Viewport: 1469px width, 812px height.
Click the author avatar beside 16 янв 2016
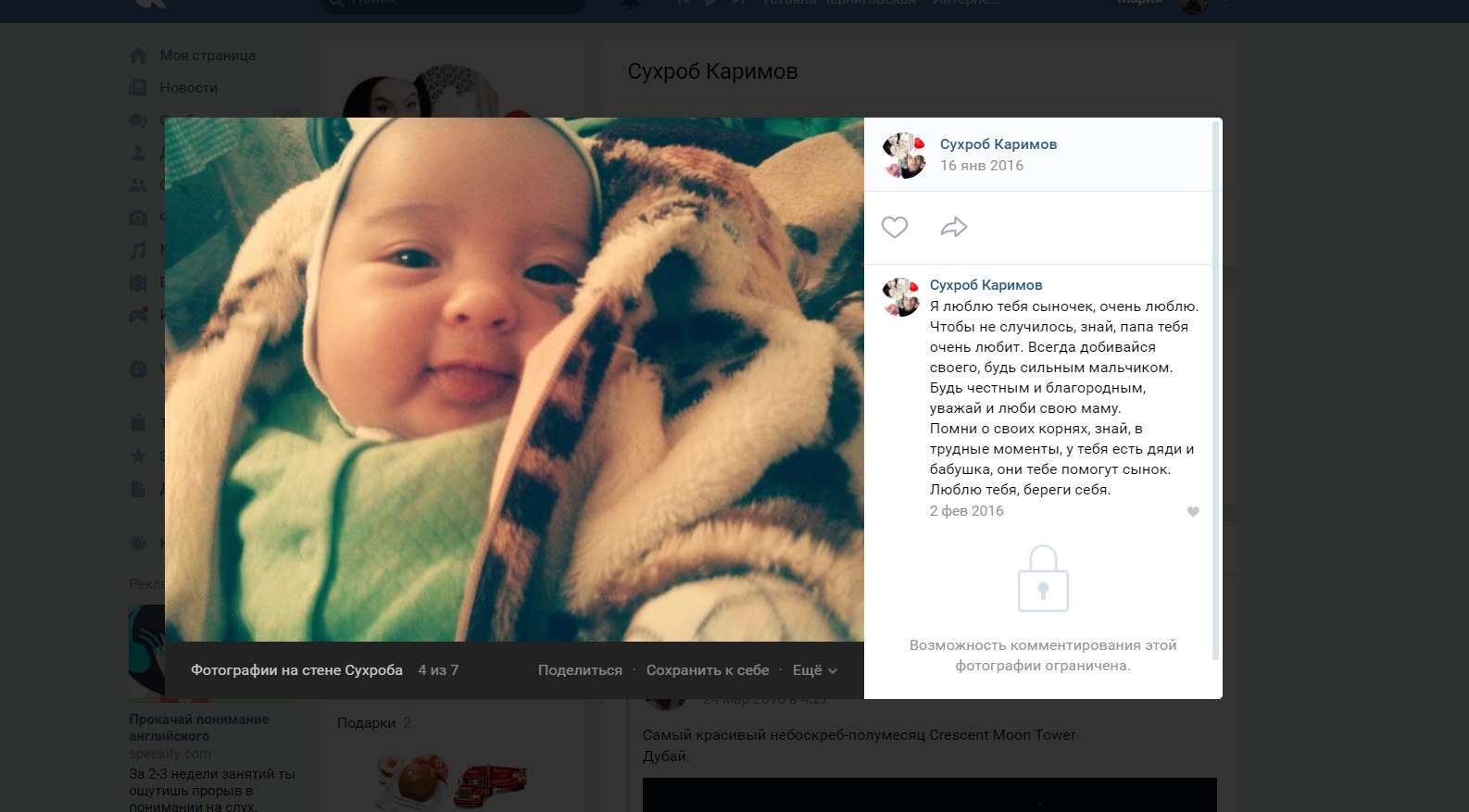pos(904,156)
